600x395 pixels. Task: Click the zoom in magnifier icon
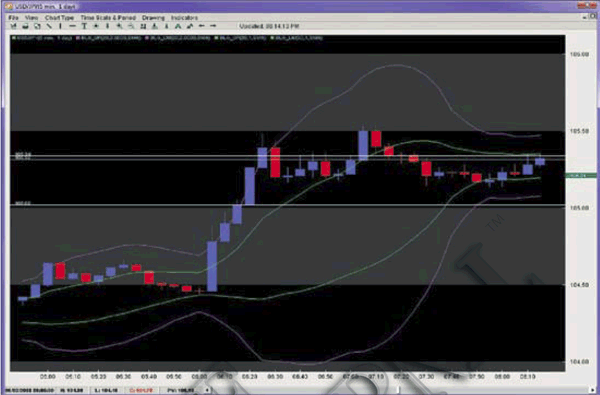click(119, 26)
